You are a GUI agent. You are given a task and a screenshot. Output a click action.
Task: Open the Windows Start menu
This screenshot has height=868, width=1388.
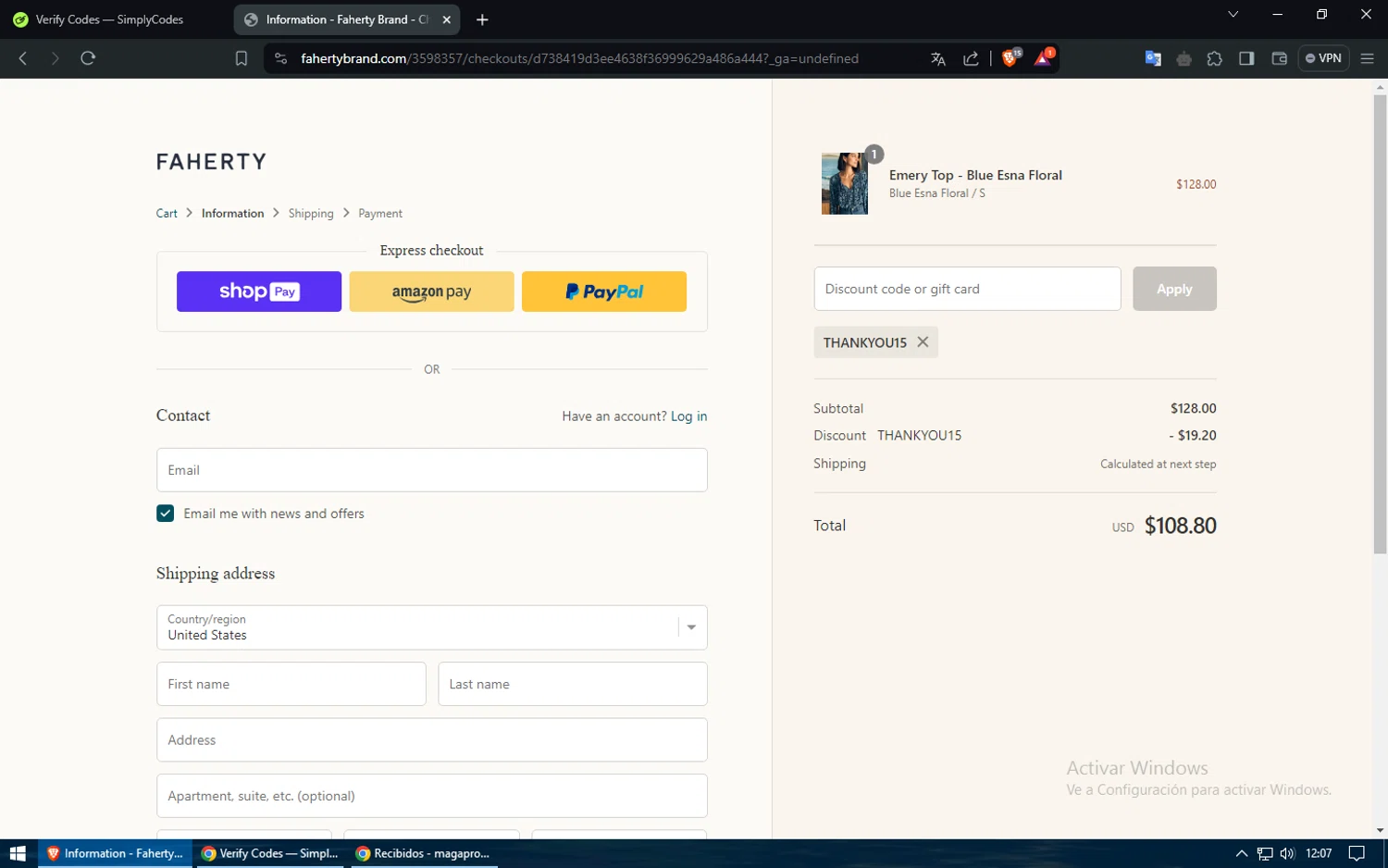click(x=18, y=853)
